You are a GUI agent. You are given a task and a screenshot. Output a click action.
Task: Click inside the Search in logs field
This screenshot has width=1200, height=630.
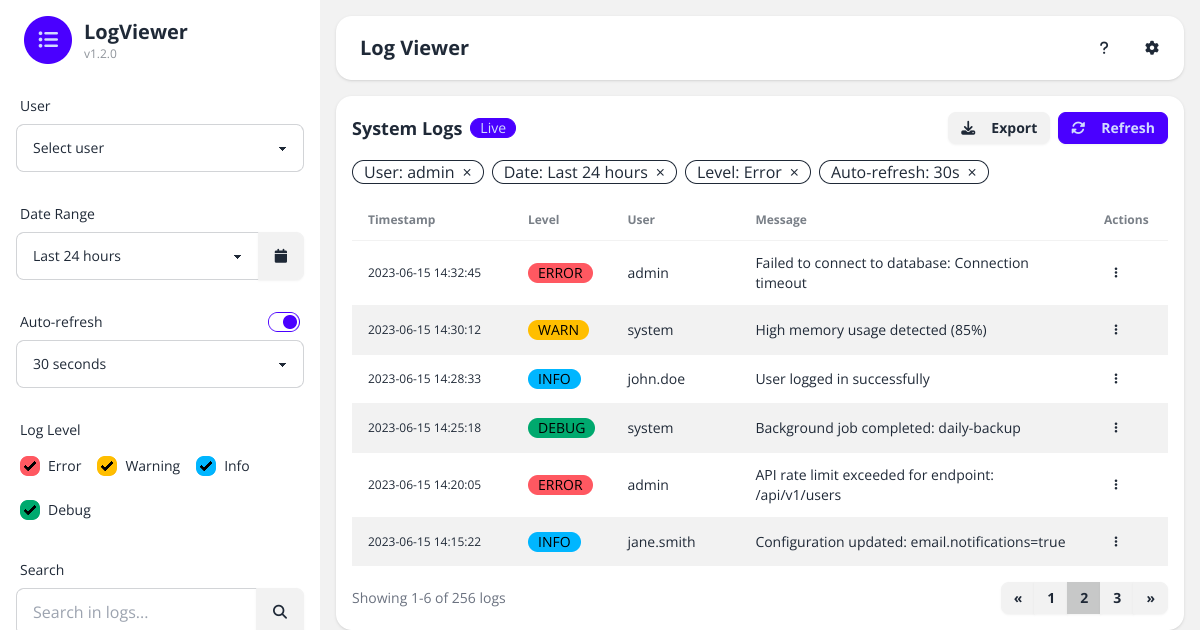(x=136, y=609)
